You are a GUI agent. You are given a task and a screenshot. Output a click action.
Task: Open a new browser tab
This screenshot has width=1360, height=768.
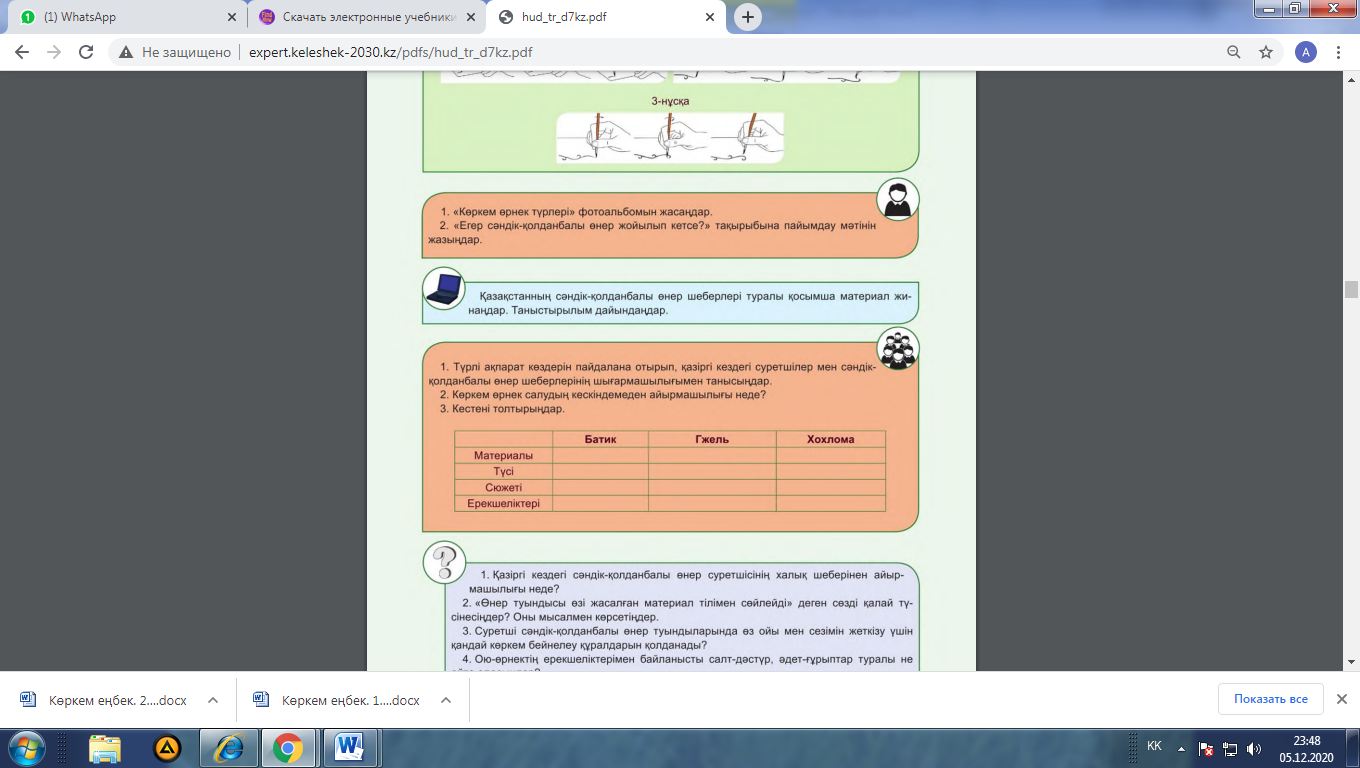748,17
